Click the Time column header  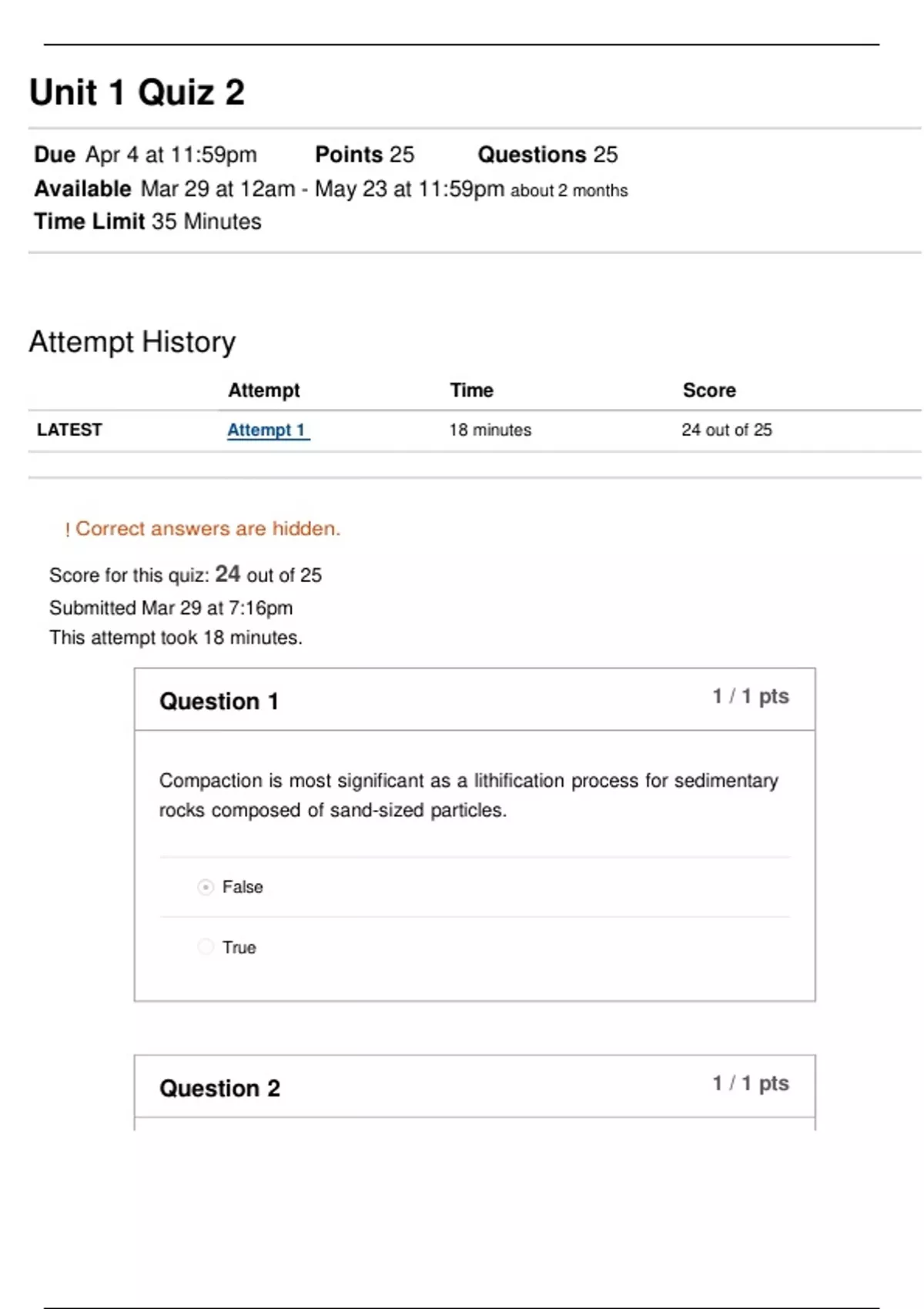pyautogui.click(x=471, y=390)
